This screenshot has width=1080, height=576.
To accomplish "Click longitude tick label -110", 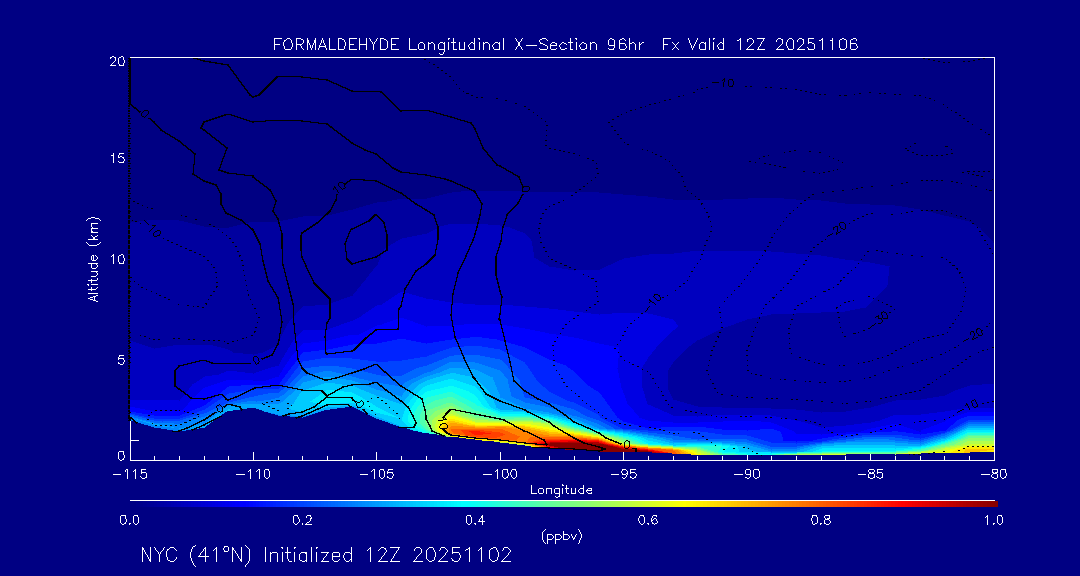I will [x=253, y=474].
